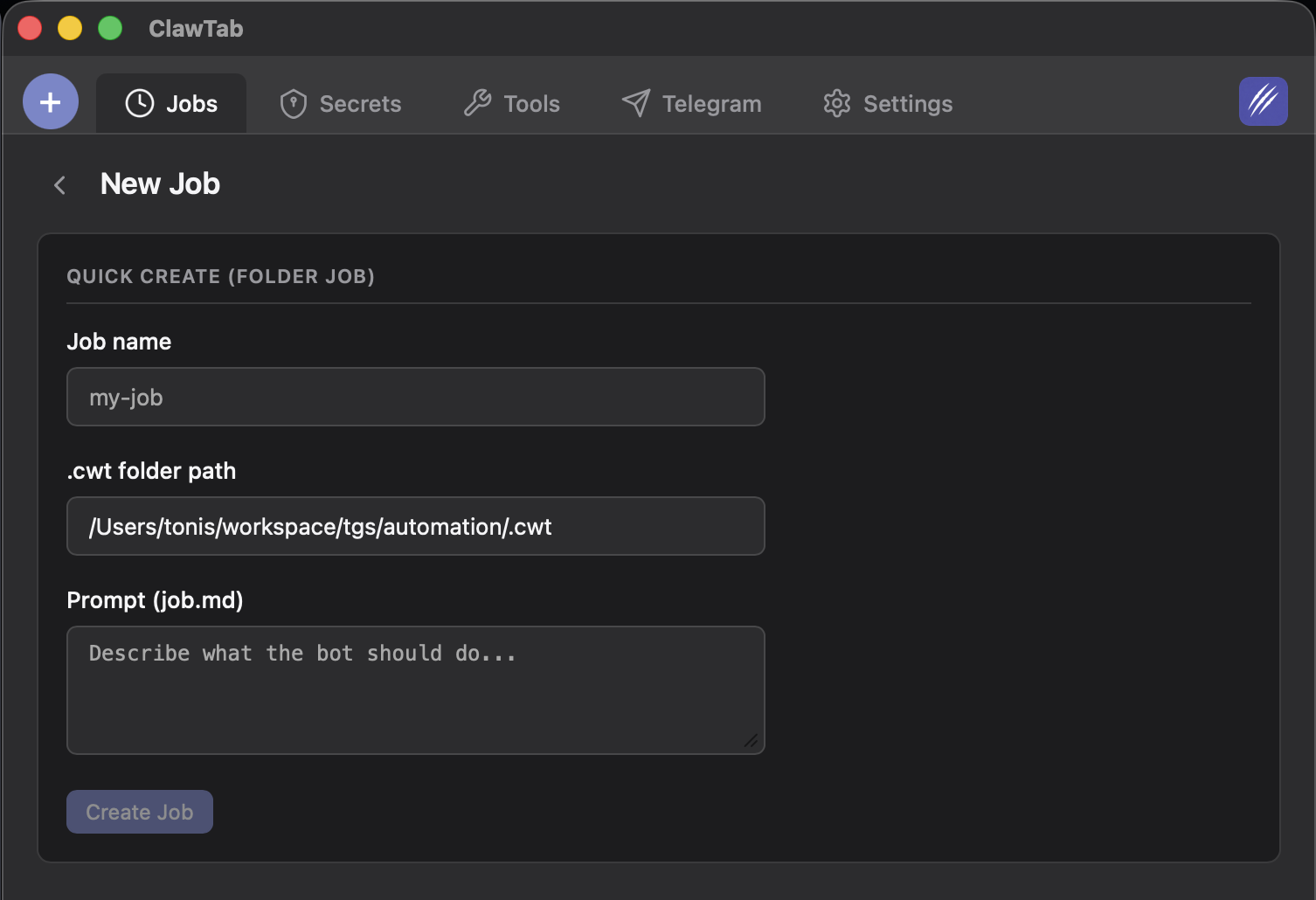Click the .cwt folder path field
Screen dimensions: 1316x900
click(x=415, y=526)
